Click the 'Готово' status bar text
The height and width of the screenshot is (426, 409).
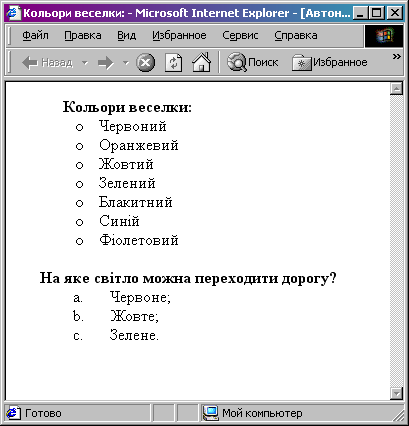point(43,413)
